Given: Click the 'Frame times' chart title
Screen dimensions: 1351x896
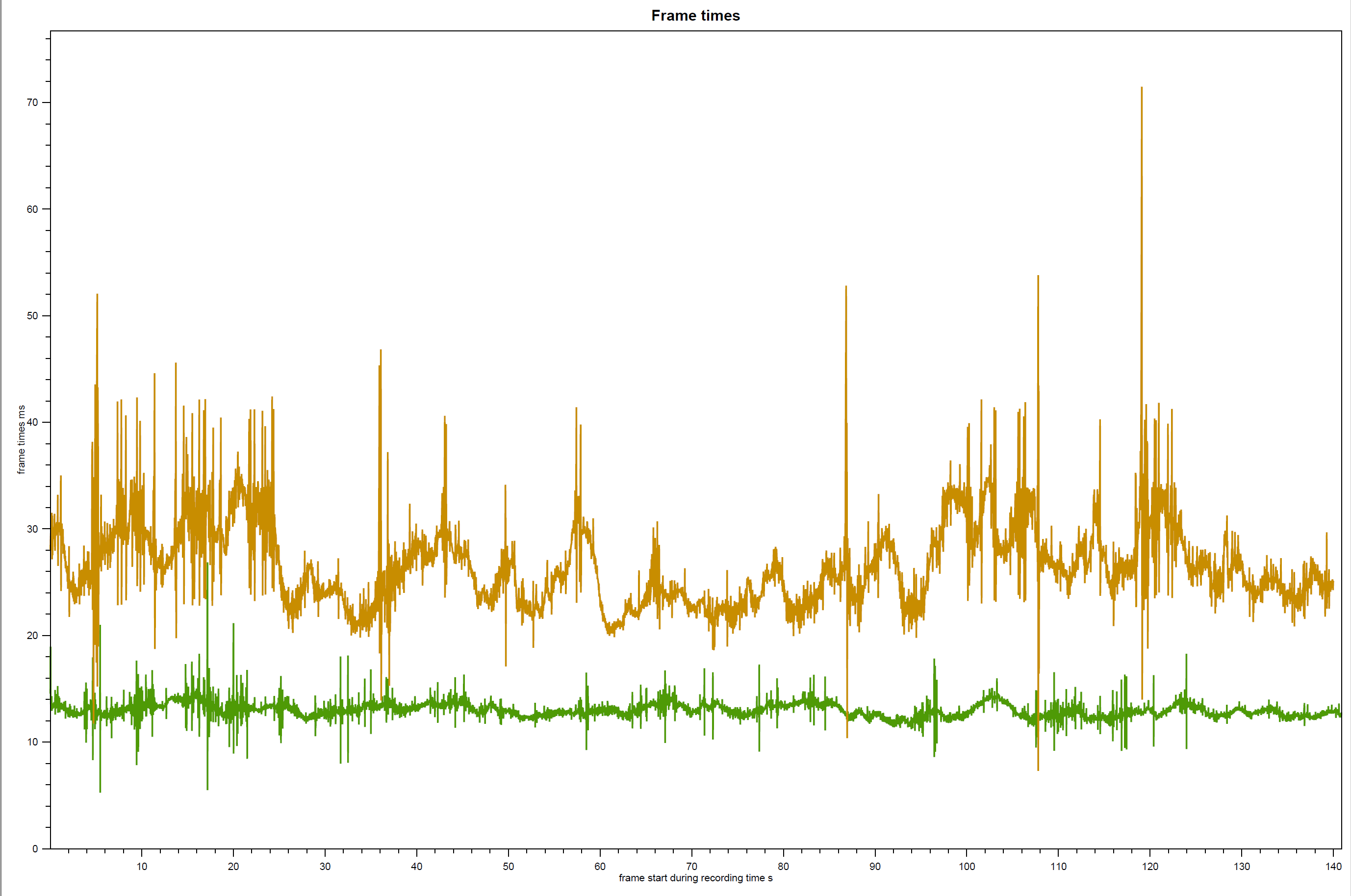Looking at the screenshot, I should pyautogui.click(x=695, y=15).
